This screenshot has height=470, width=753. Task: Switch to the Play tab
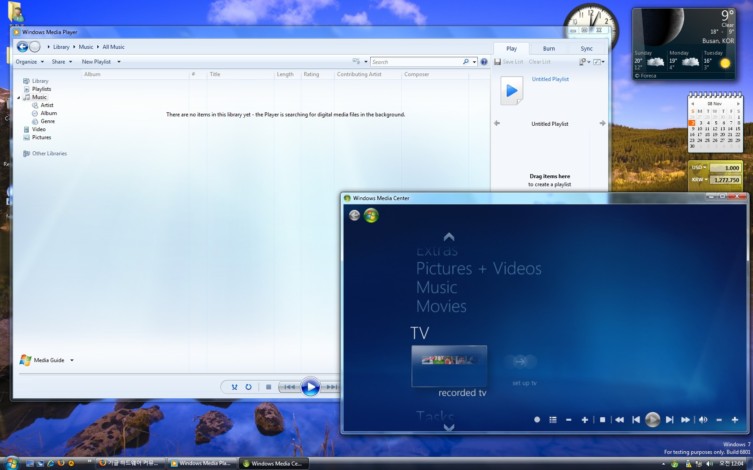click(511, 48)
